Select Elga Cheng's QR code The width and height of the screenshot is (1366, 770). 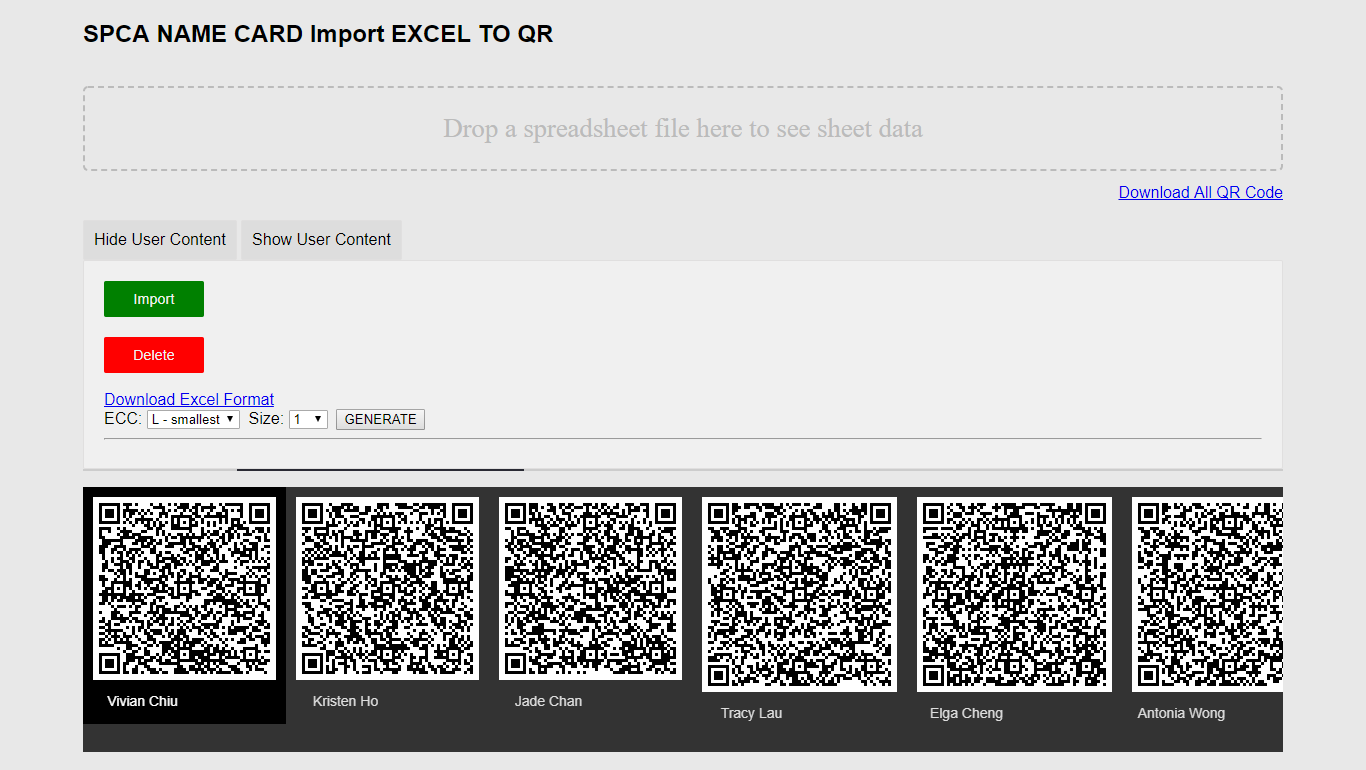click(x=1014, y=594)
